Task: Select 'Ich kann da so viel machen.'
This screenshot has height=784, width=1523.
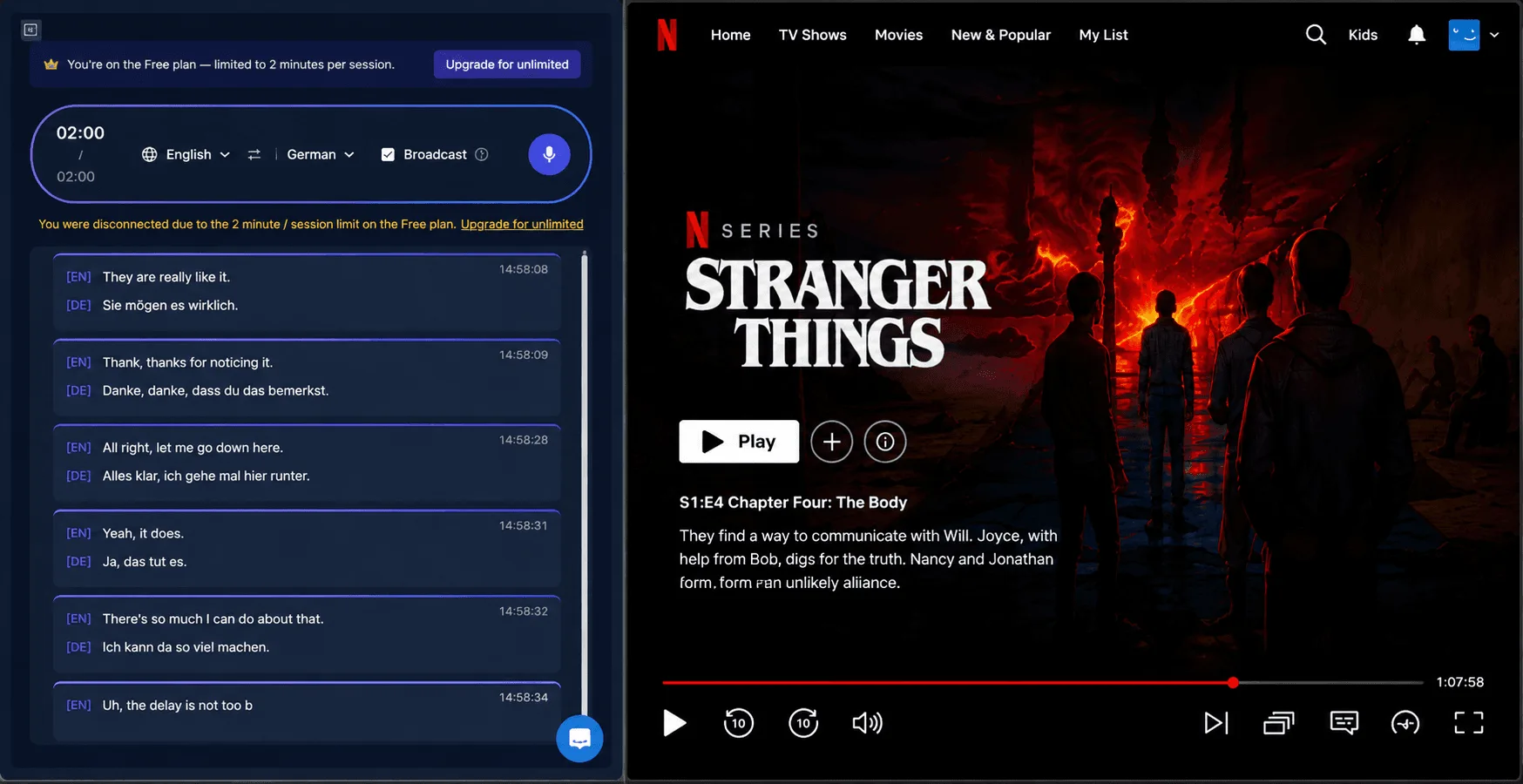Action: tap(186, 646)
